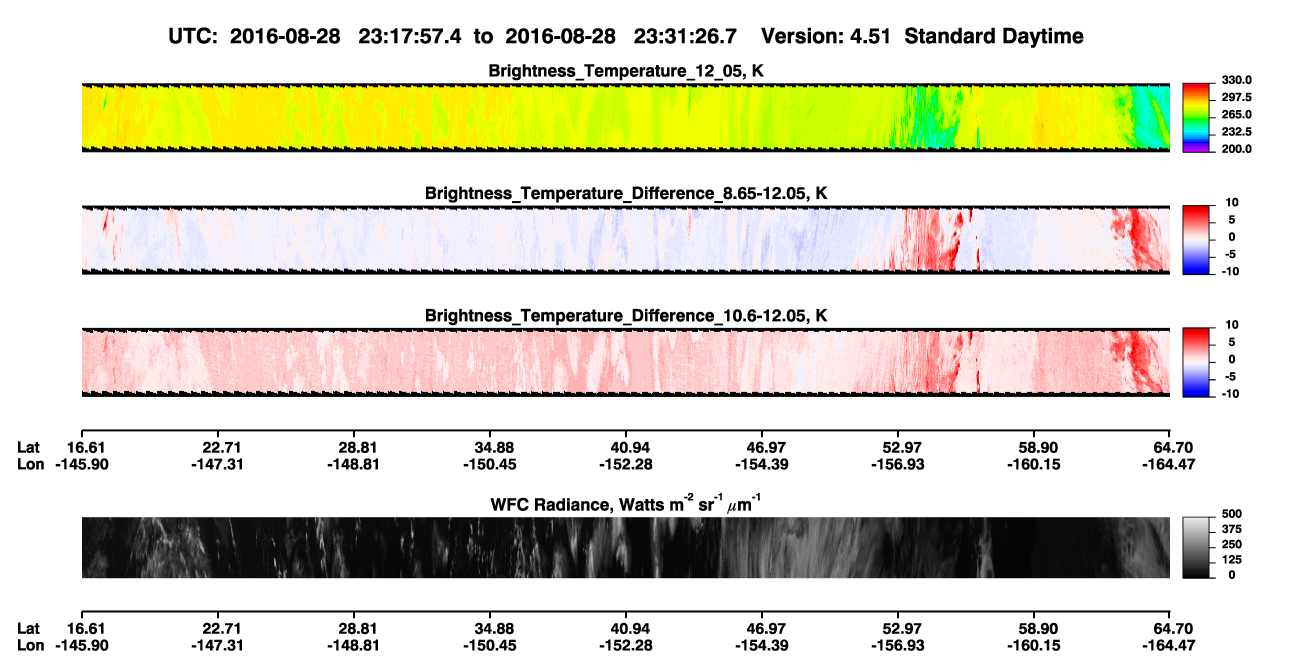Click the Brightness Temperature 12_05 image strip
Viewport: 1300px width, 667px height.
point(625,117)
